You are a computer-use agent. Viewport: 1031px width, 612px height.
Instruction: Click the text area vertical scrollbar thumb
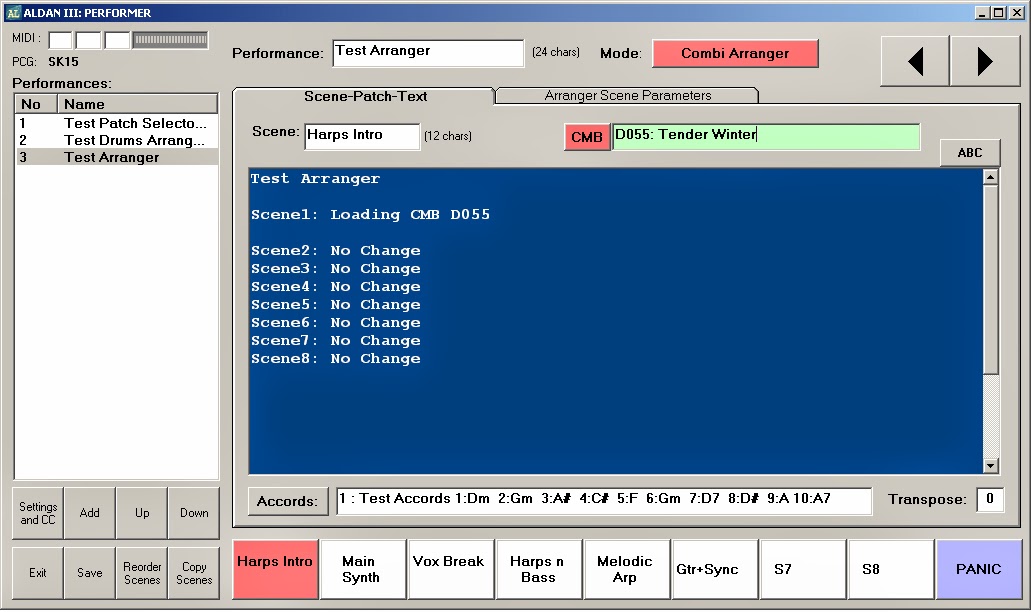(990, 280)
